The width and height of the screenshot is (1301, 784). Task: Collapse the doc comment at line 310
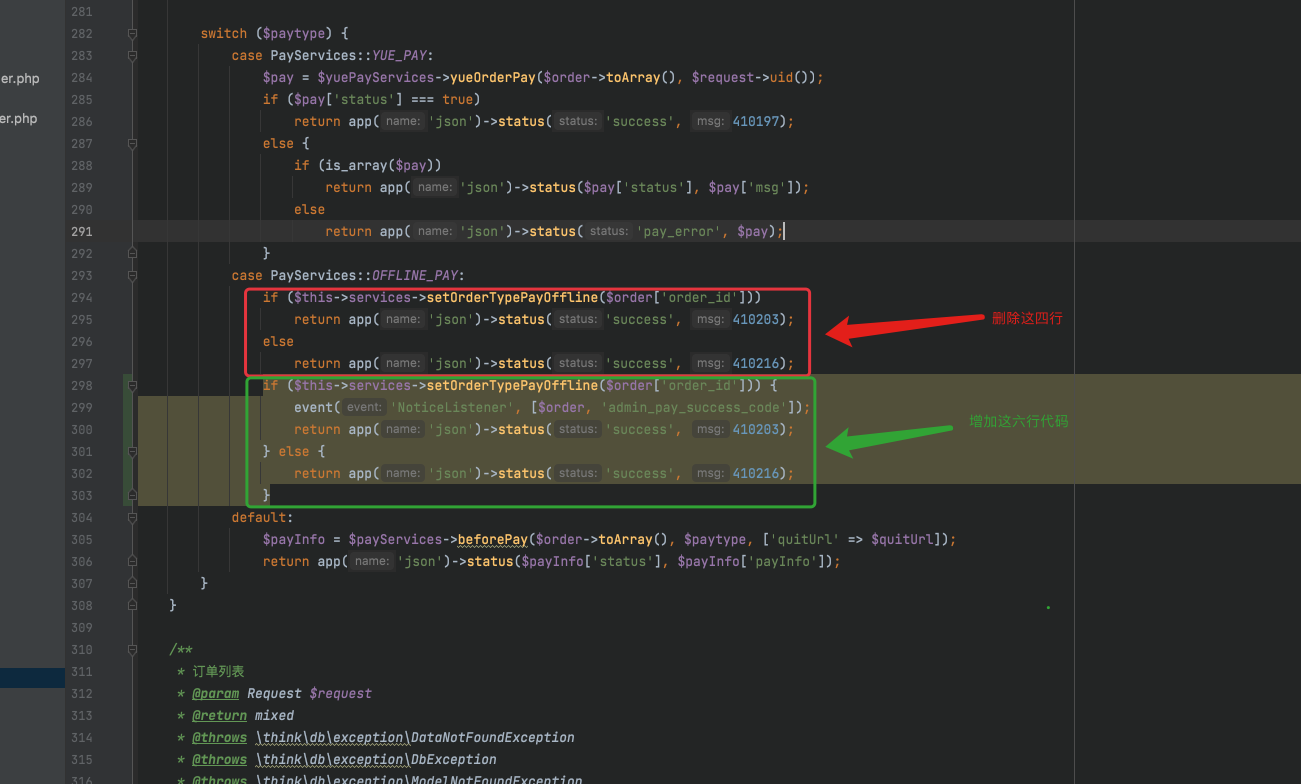[x=132, y=650]
